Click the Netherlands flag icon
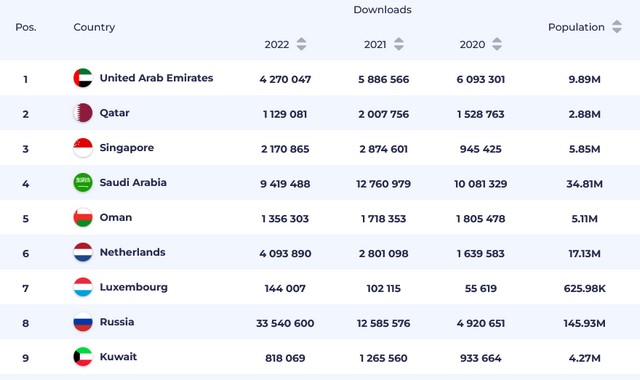640x380 pixels. pyautogui.click(x=83, y=252)
